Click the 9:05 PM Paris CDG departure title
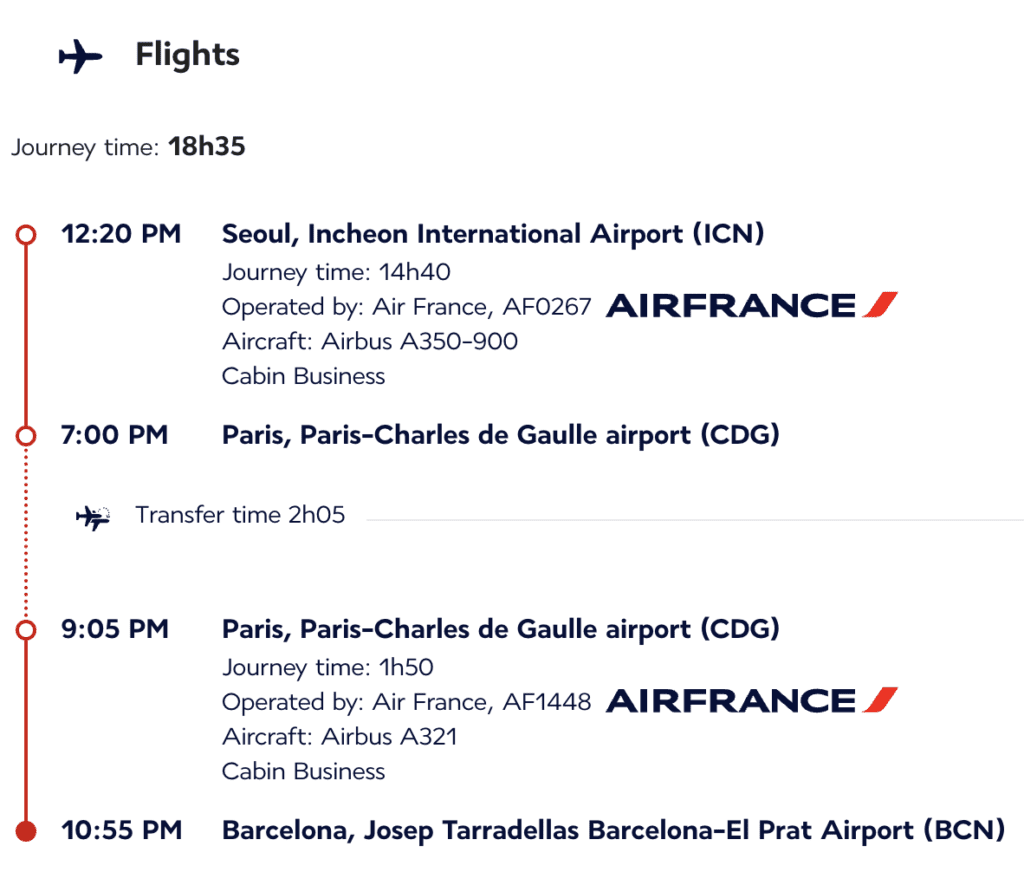This screenshot has width=1024, height=872. pyautogui.click(x=501, y=630)
